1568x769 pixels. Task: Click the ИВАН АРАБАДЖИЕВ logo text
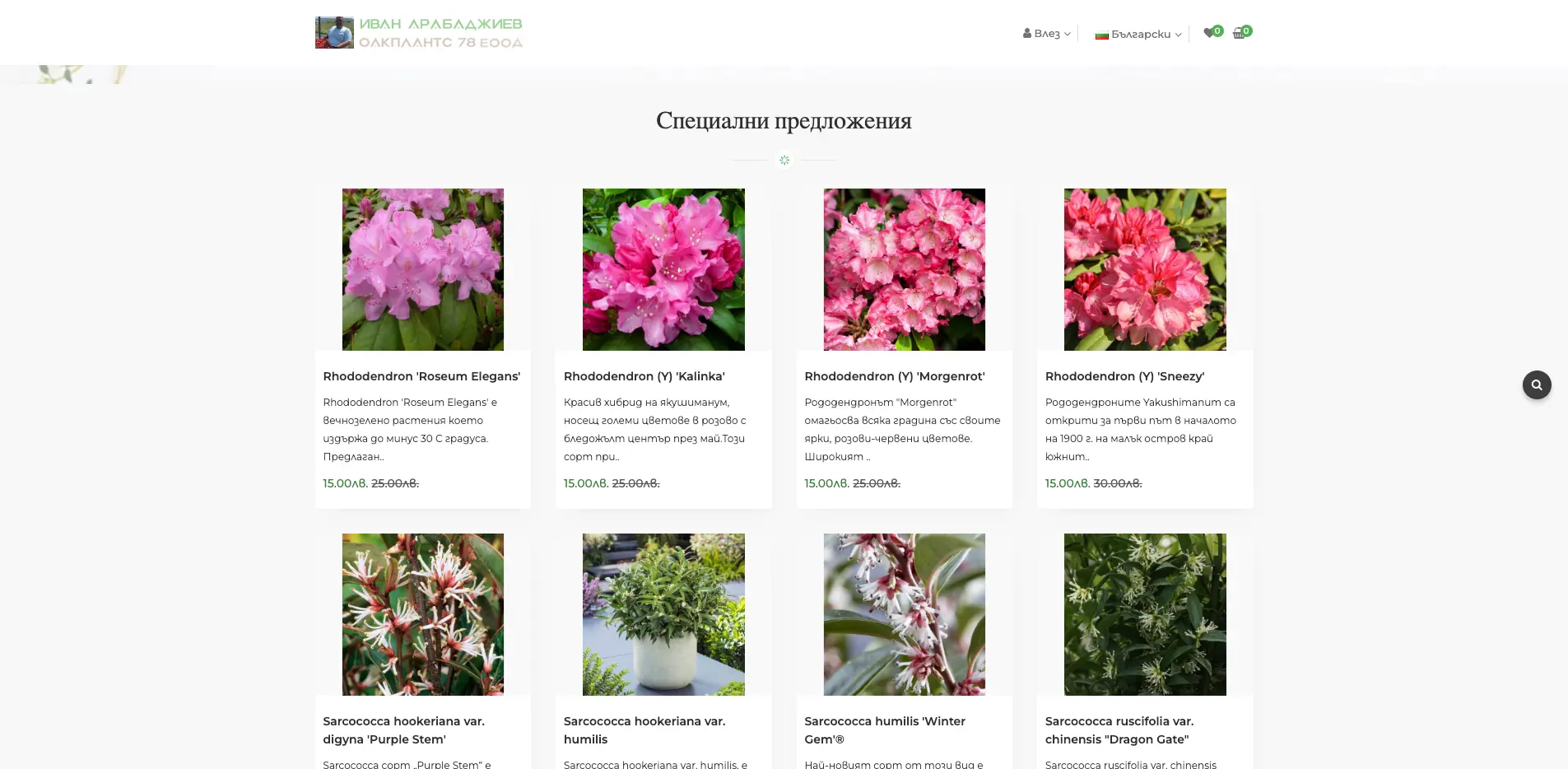click(440, 24)
